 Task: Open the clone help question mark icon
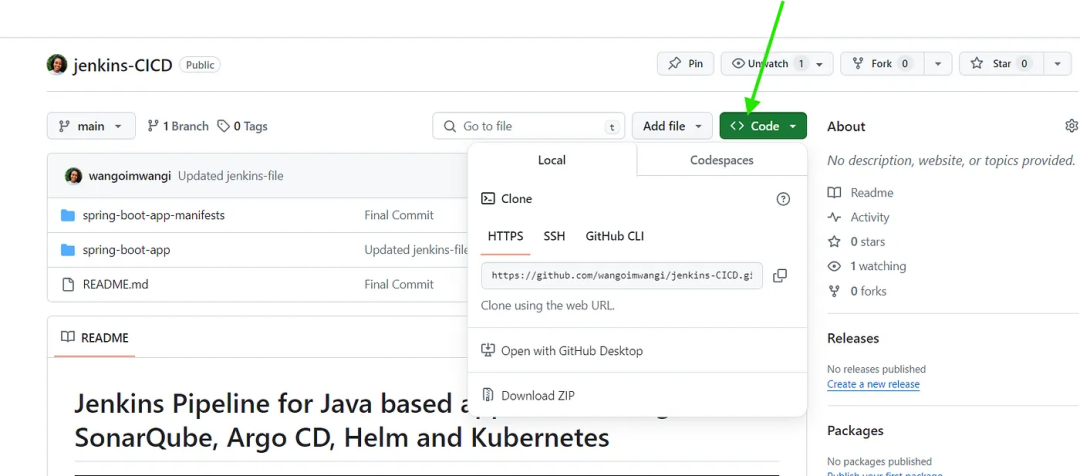(783, 199)
